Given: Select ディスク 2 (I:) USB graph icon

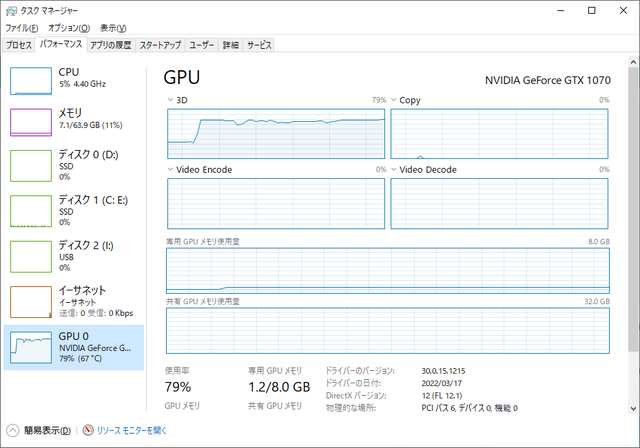Looking at the screenshot, I should click(30, 255).
